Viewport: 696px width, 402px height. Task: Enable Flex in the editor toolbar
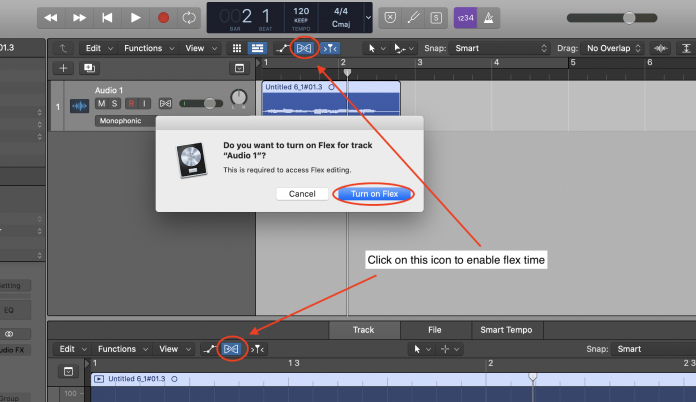(231, 349)
